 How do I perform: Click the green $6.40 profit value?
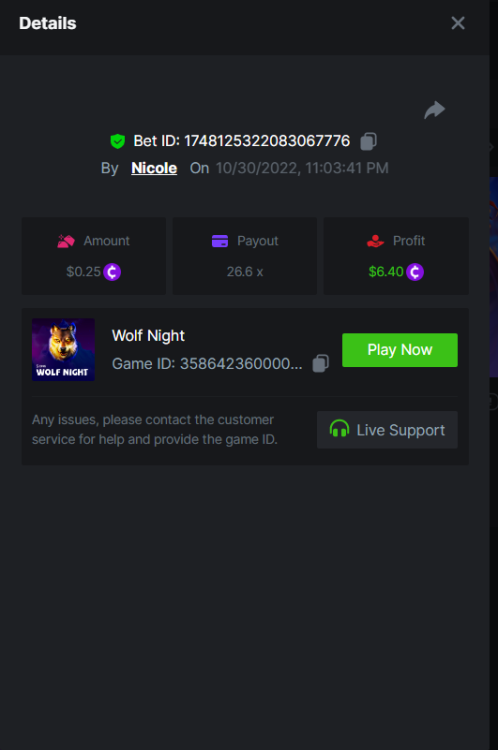(x=386, y=272)
